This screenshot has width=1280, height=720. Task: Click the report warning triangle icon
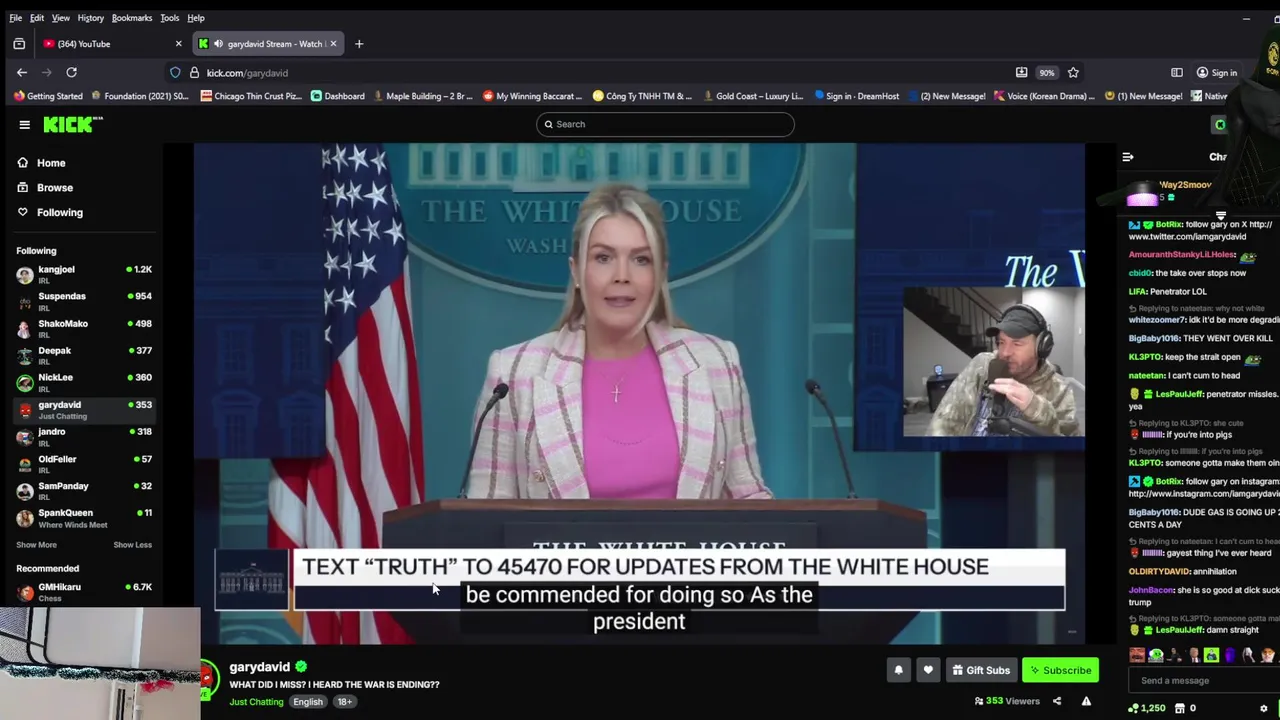(x=1086, y=701)
